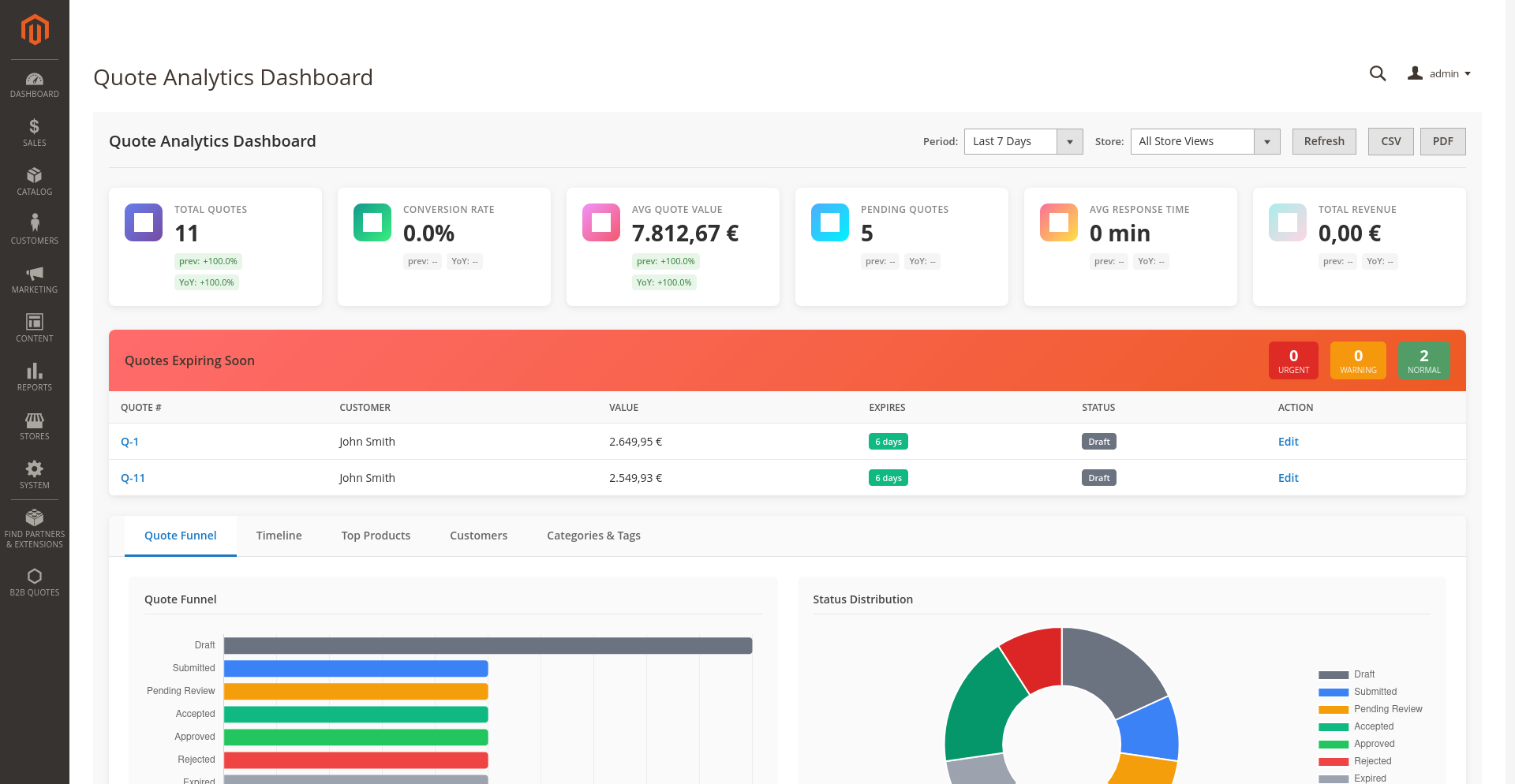Click the Avg Quote Value card icon
The width and height of the screenshot is (1515, 784).
tap(601, 222)
